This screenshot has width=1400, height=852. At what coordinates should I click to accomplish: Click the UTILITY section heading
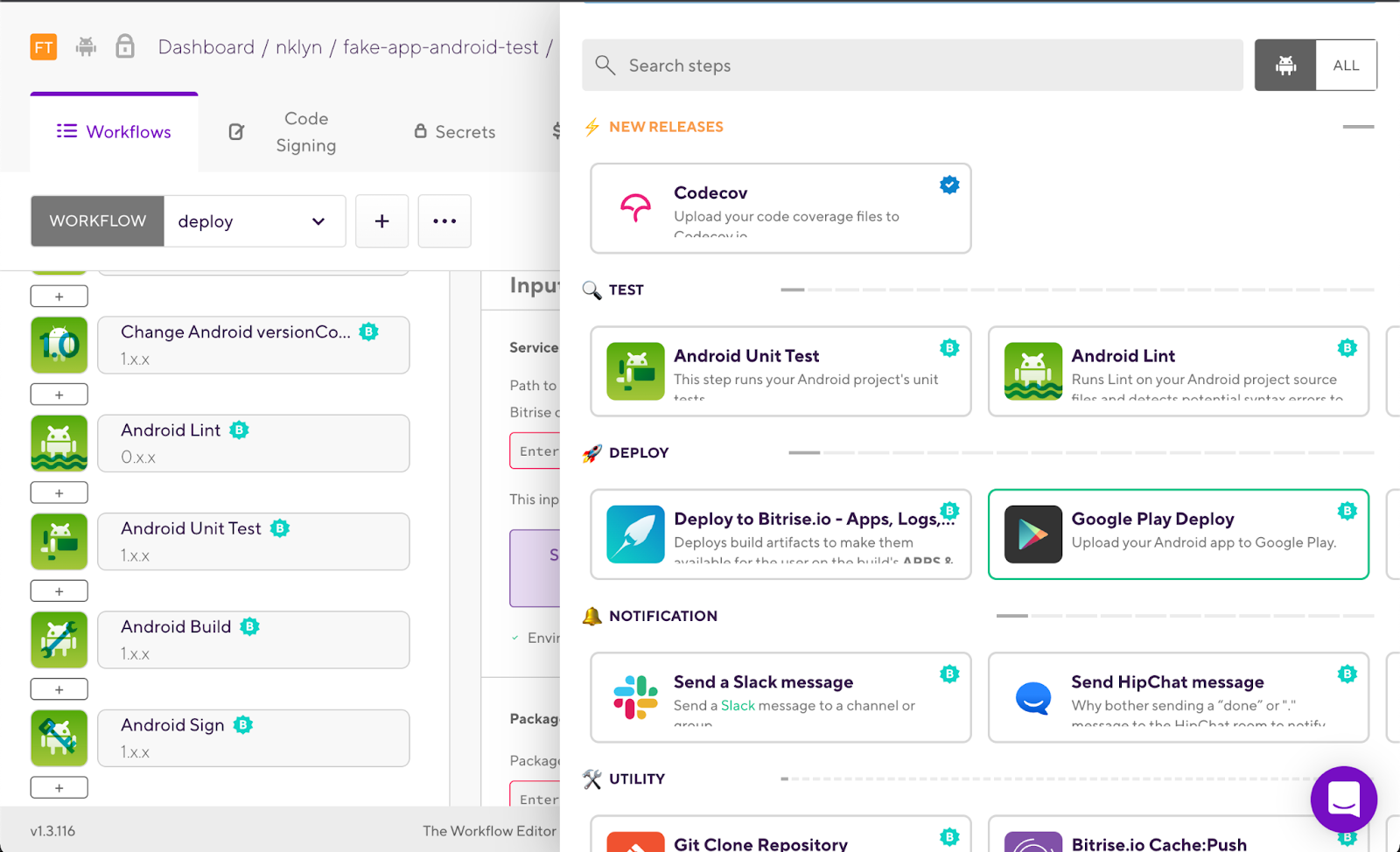pos(637,779)
